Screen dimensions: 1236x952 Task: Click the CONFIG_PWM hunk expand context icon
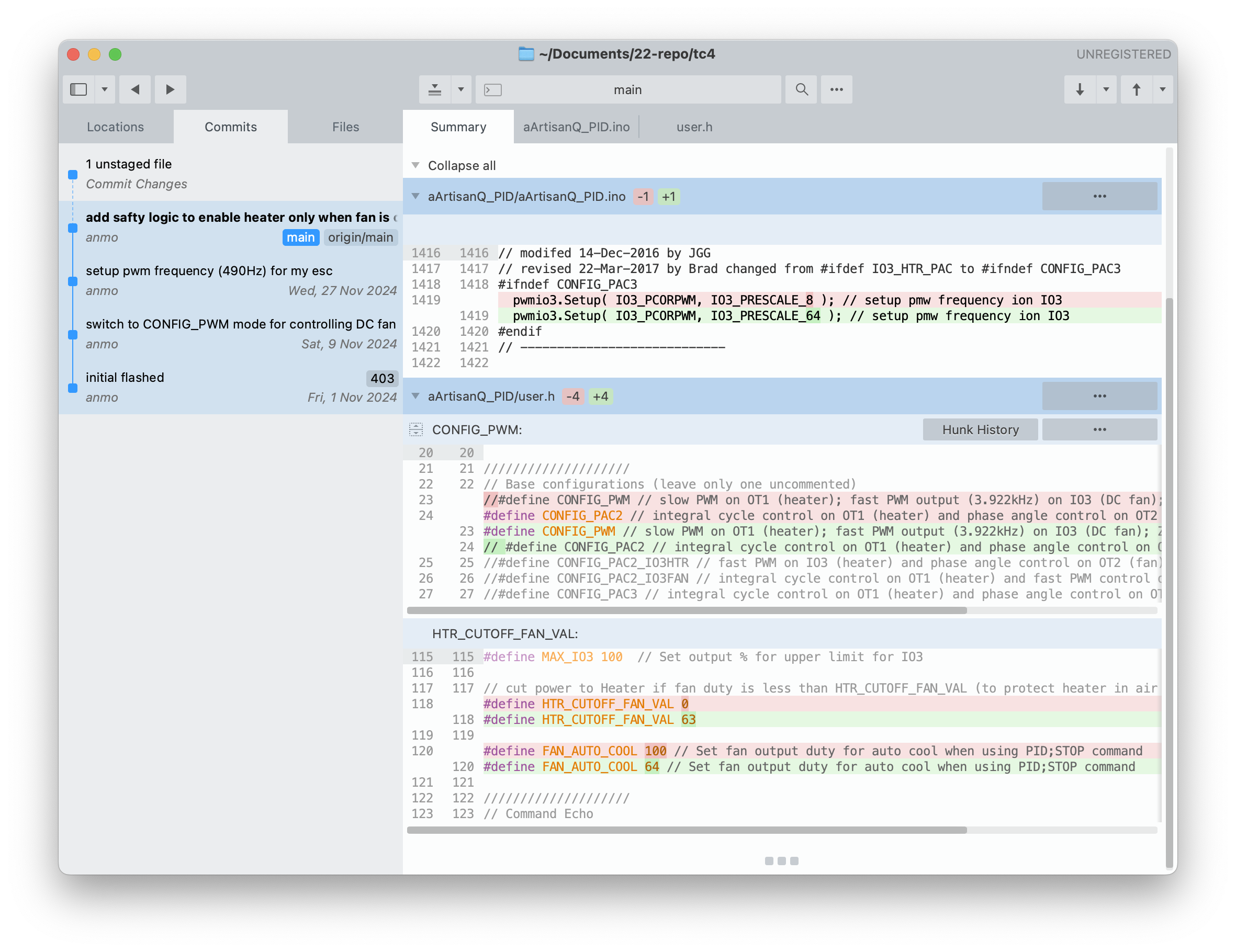pos(416,430)
